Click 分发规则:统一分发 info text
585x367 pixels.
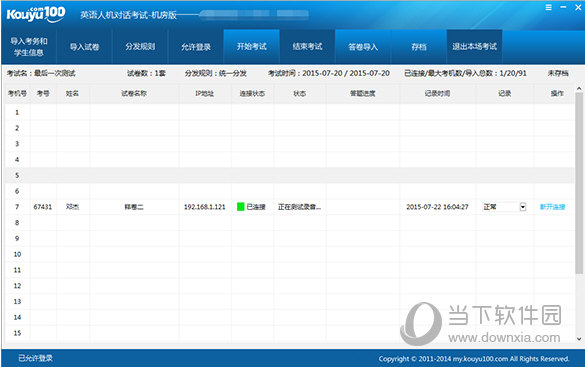tap(216, 73)
